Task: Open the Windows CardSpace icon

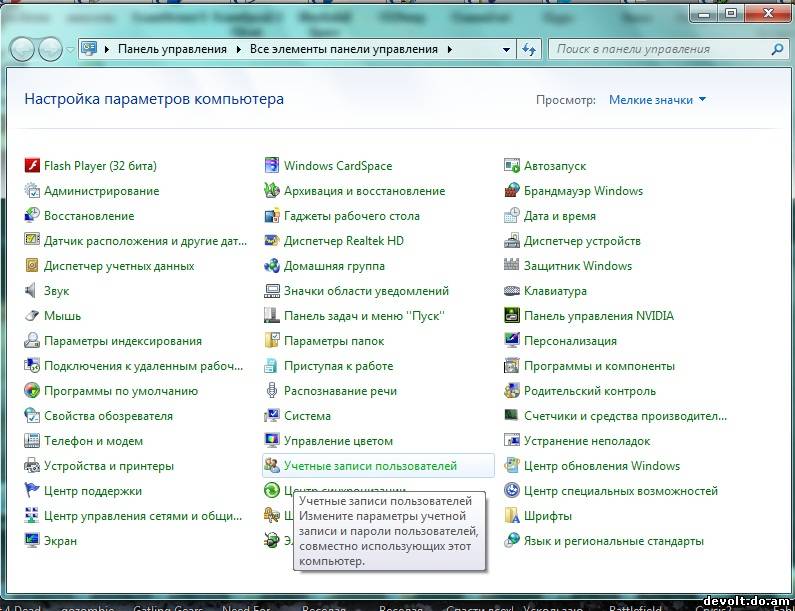Action: click(272, 166)
